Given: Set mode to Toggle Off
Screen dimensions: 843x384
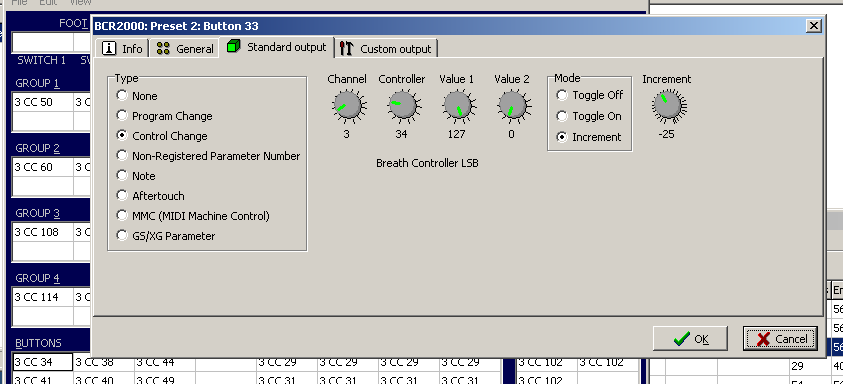Looking at the screenshot, I should tap(590, 95).
